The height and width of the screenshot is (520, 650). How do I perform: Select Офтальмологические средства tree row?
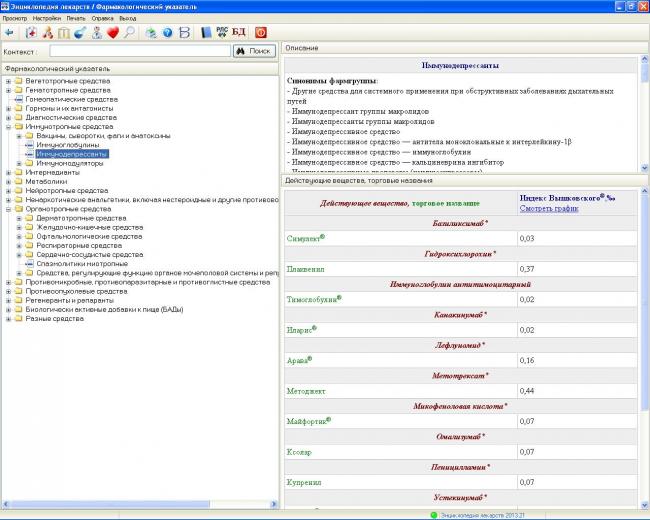click(89, 236)
